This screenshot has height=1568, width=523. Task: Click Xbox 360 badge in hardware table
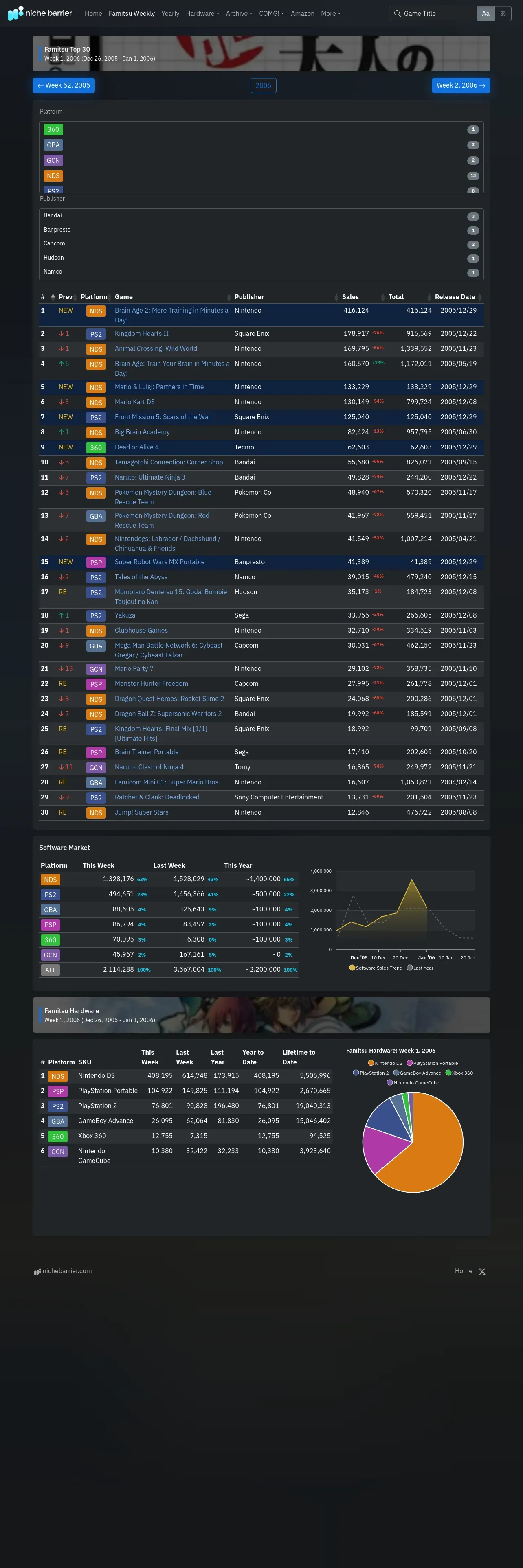tap(58, 1137)
